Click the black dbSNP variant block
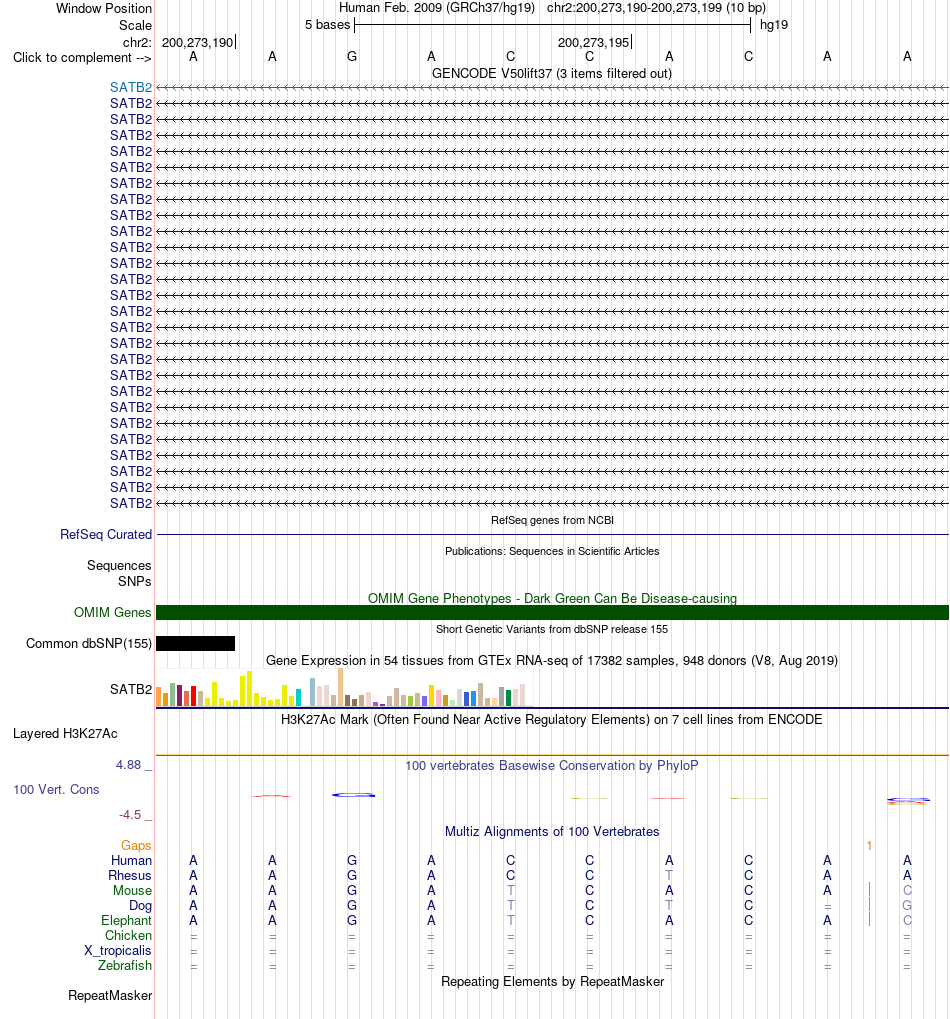The height and width of the screenshot is (1019, 950). point(196,643)
